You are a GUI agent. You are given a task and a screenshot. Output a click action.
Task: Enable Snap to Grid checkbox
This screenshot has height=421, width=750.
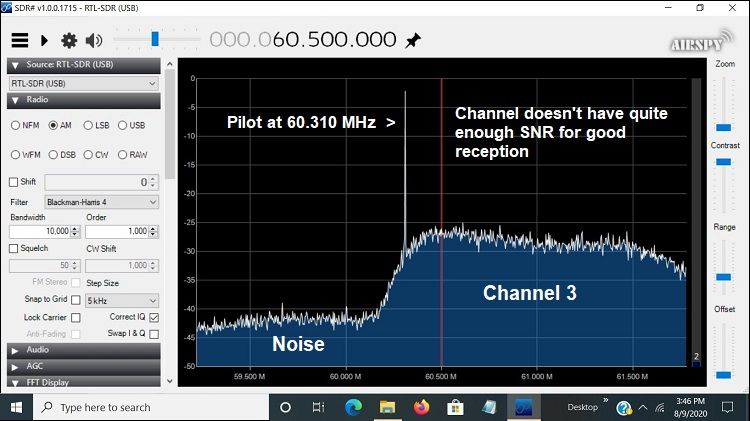[x=75, y=300]
